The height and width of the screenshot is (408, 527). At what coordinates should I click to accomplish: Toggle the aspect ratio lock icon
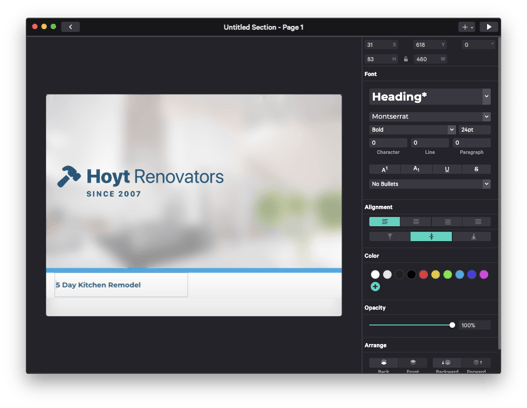click(x=406, y=59)
